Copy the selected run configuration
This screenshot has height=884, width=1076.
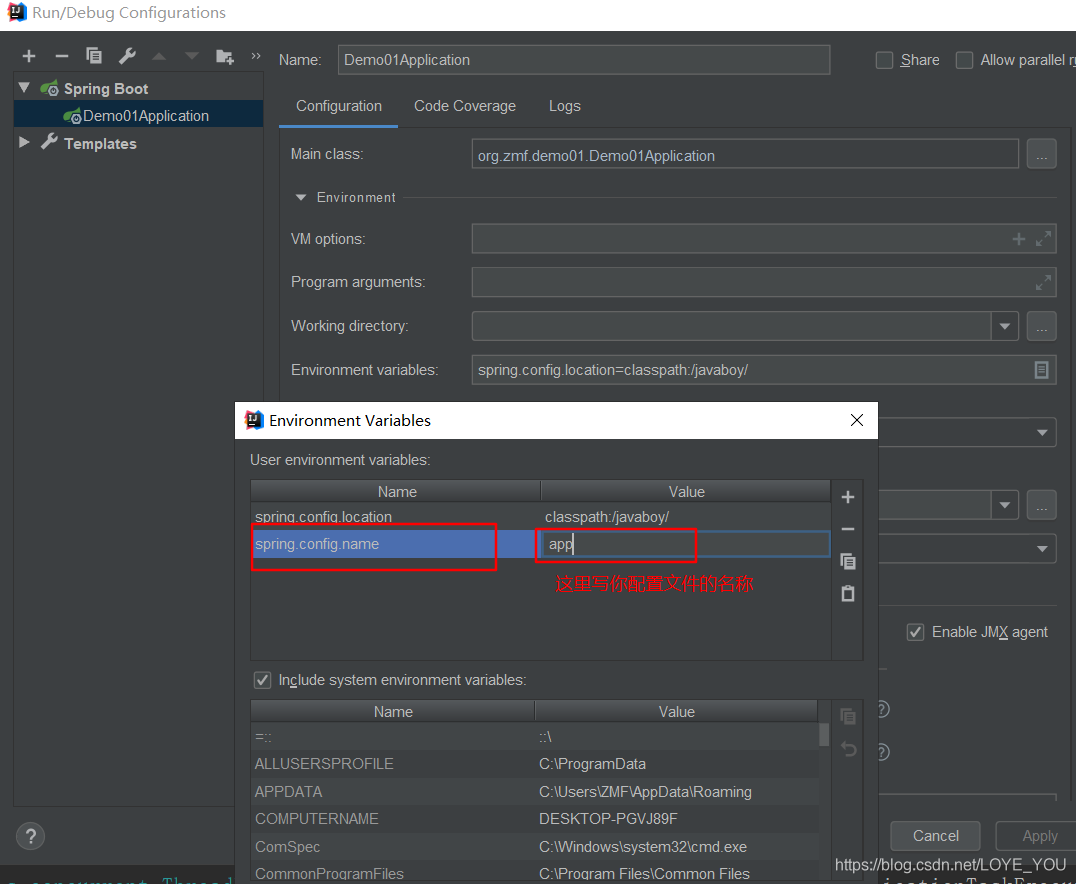(94, 56)
